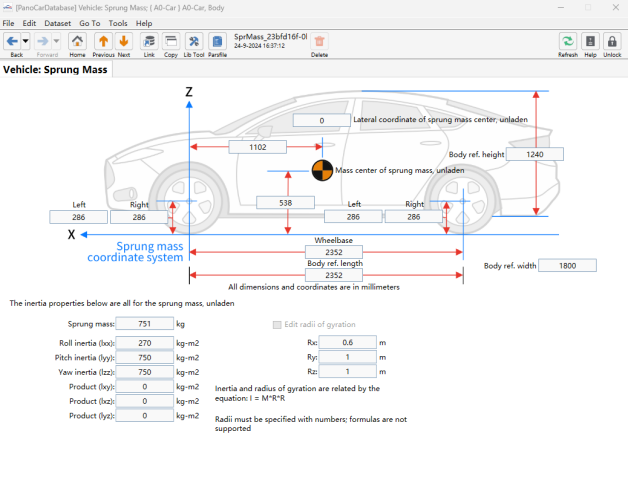Click the Ry radius field
The image size is (628, 486).
click(348, 357)
